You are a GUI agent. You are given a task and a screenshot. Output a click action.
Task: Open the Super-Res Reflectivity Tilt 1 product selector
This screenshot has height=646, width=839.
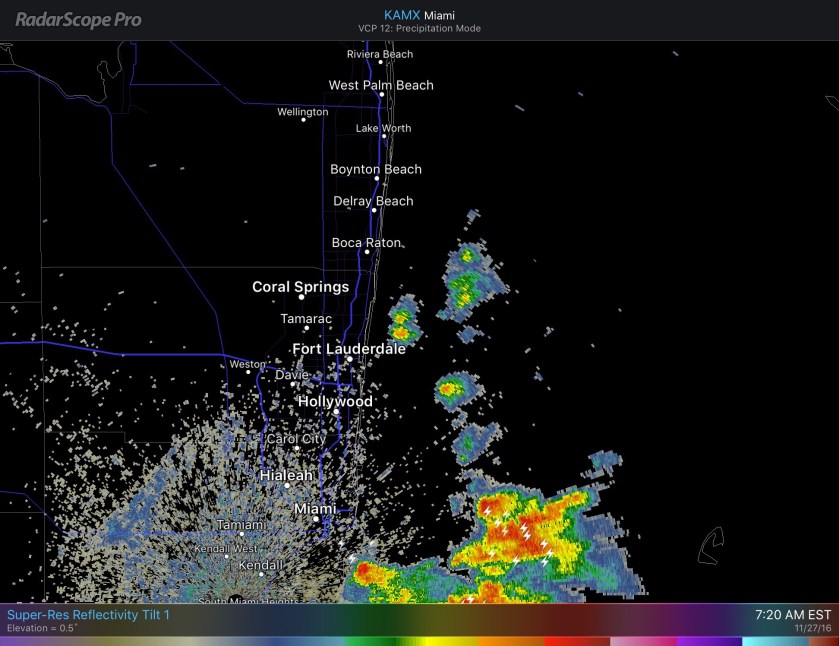coord(88,614)
